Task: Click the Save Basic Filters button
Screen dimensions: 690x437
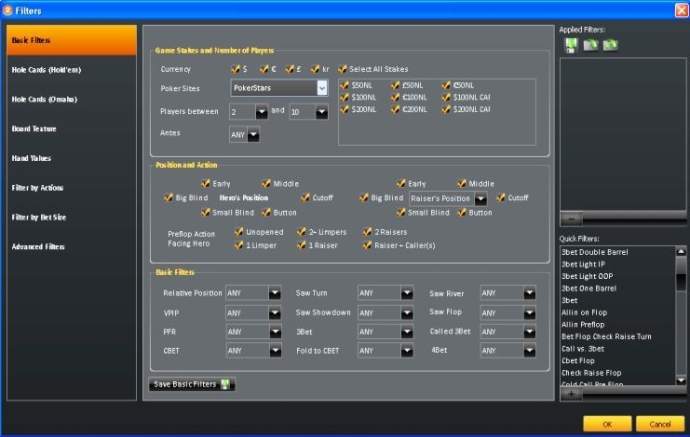Action: 191,384
